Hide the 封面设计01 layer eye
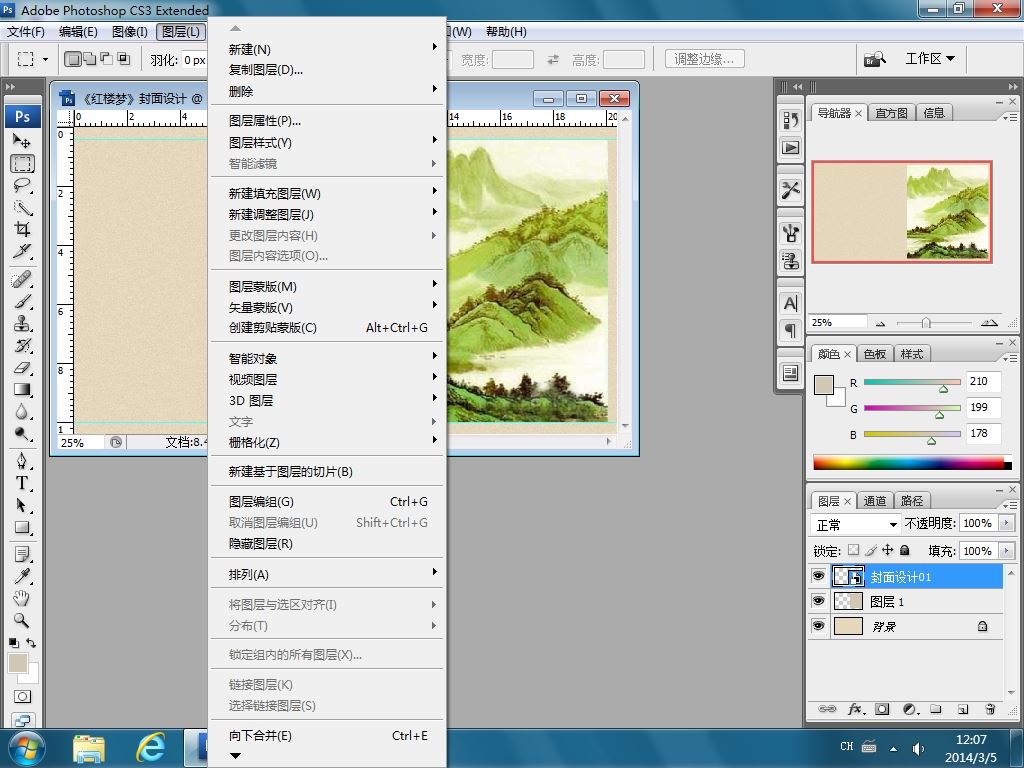This screenshot has height=768, width=1024. [x=818, y=576]
